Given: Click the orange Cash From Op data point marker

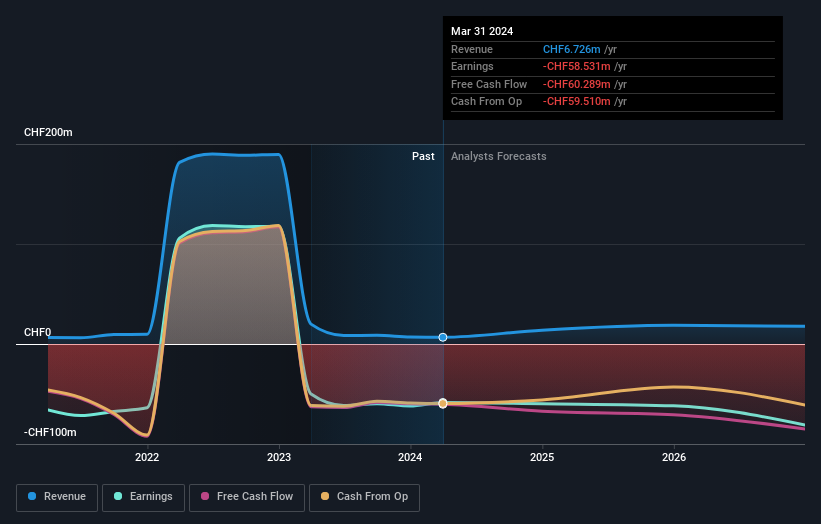Looking at the screenshot, I should (x=443, y=403).
